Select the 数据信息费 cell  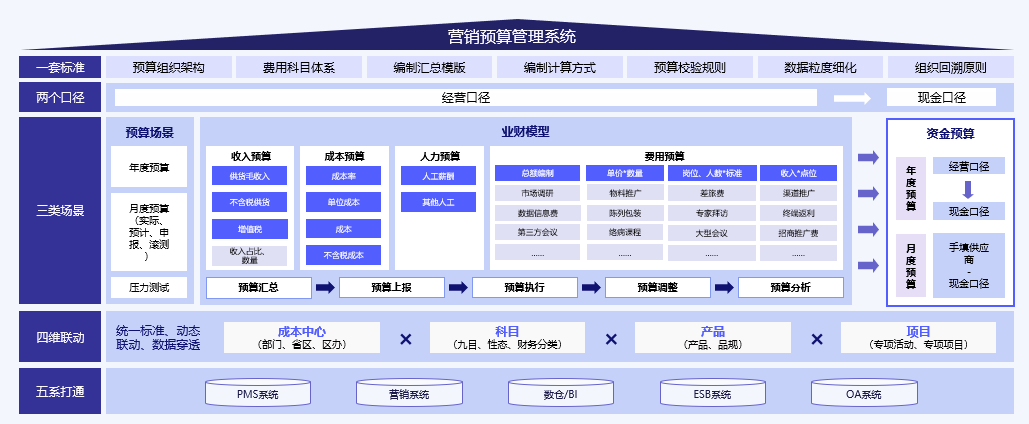[537, 213]
